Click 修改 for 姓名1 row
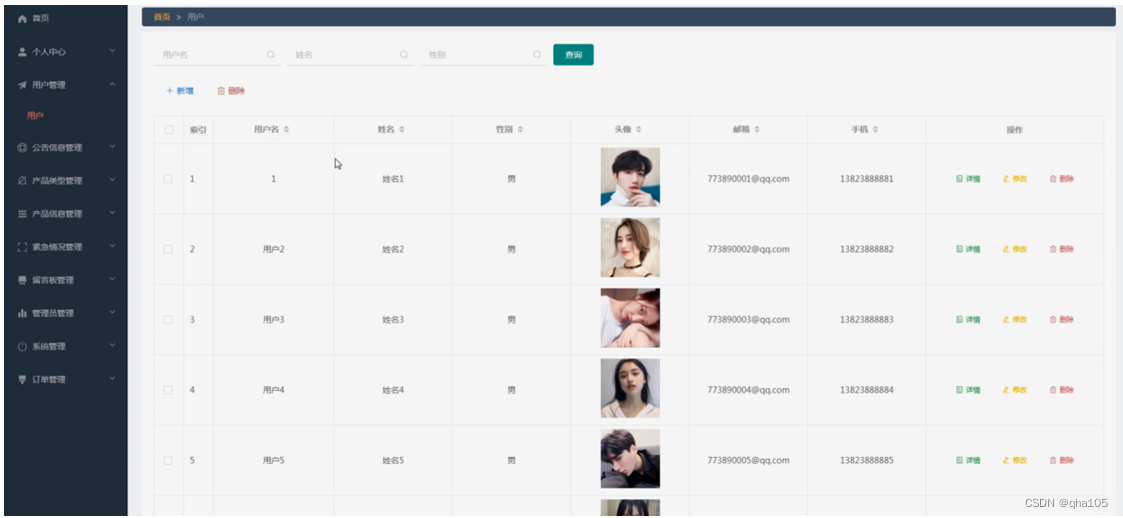This screenshot has width=1123, height=518. 1015,179
